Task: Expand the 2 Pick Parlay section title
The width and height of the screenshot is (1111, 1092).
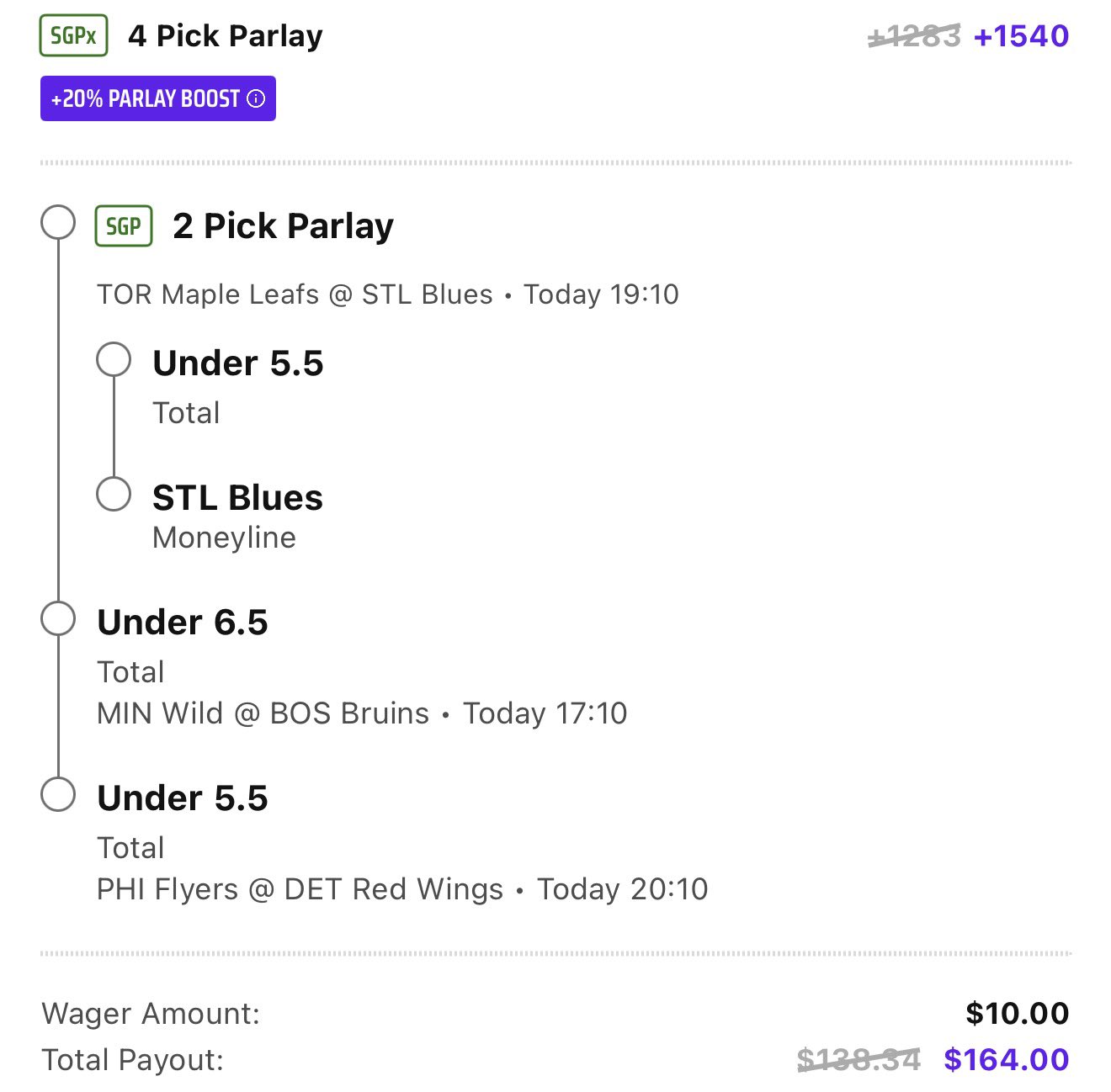Action: click(283, 226)
